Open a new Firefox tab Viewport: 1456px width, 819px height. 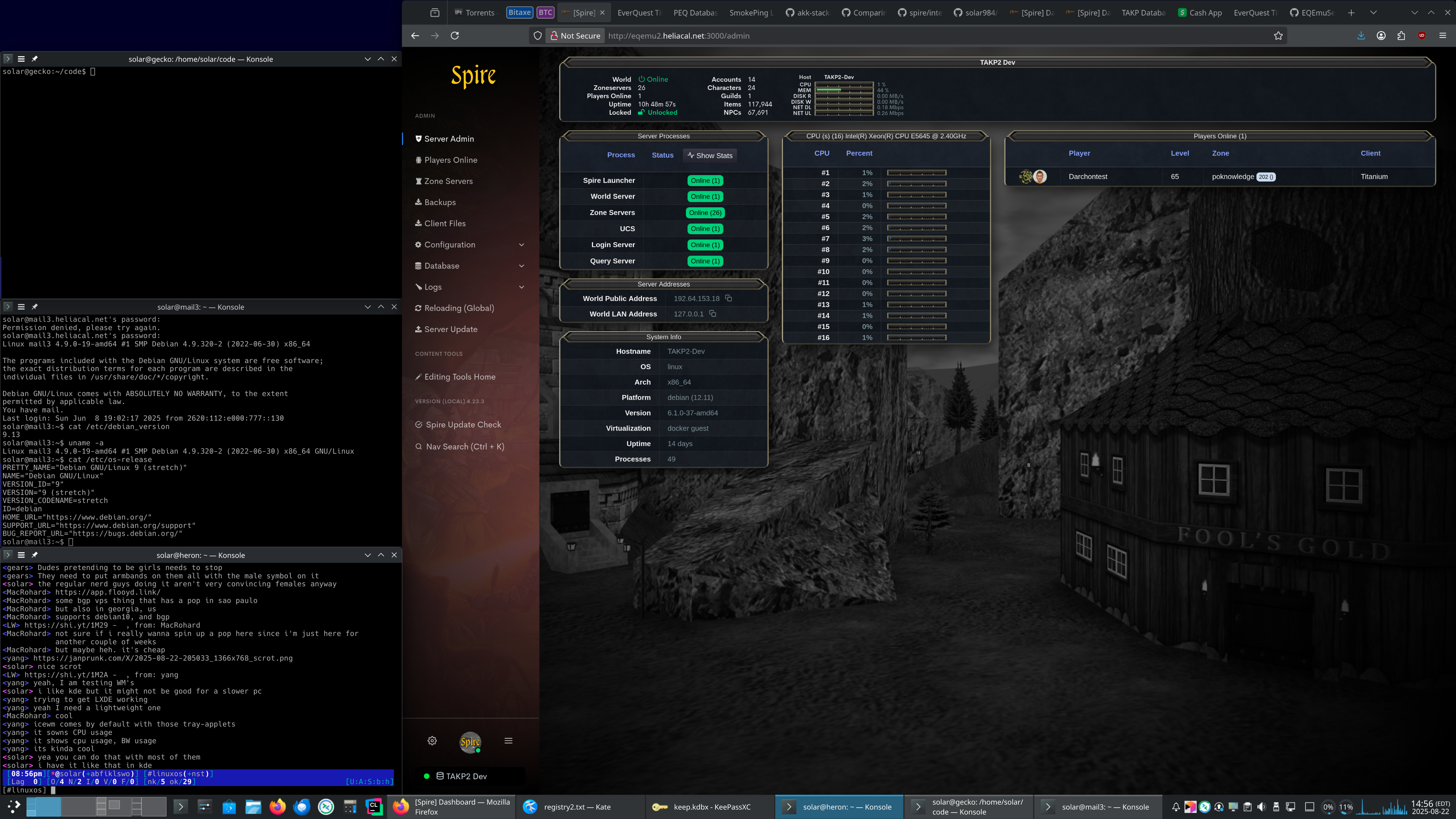click(1351, 13)
